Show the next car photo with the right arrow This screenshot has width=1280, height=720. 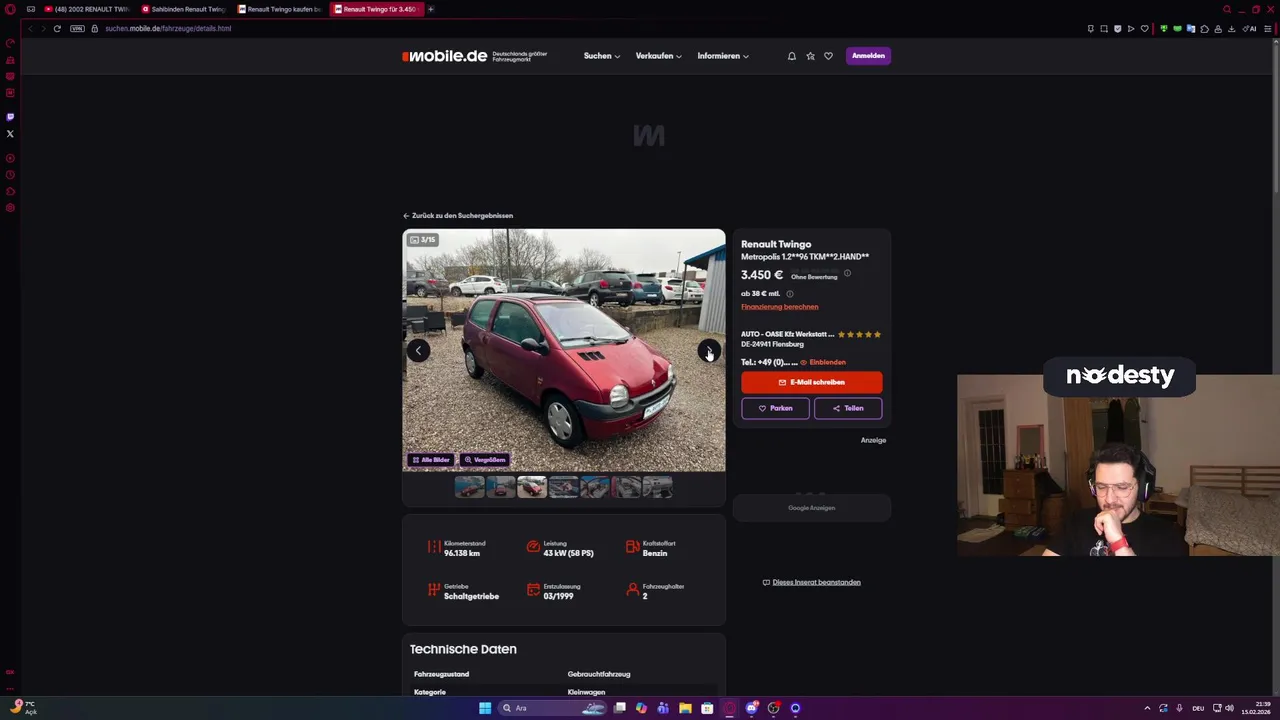(708, 350)
